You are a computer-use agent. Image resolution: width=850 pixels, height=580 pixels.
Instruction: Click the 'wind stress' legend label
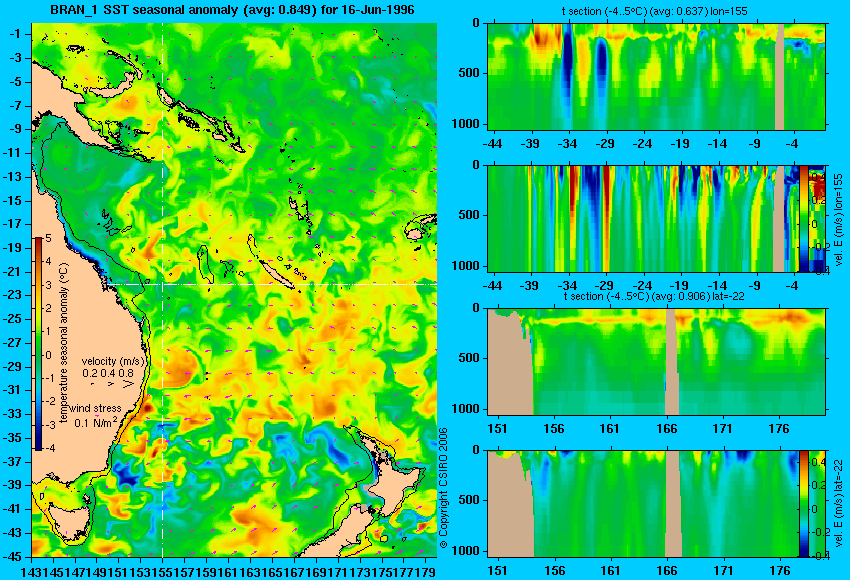pos(95,408)
